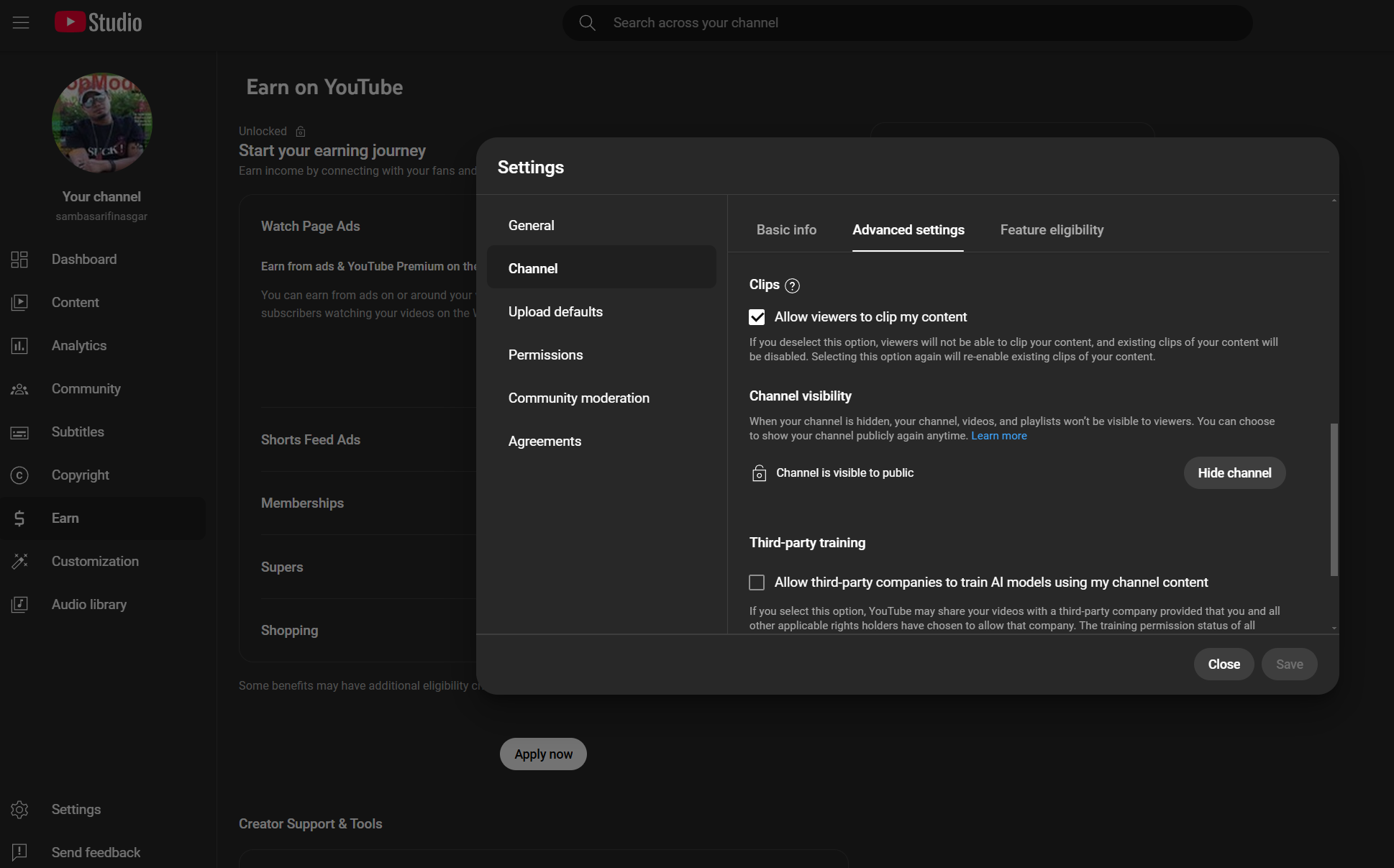Uncheck Allow viewers to clip my content
1394x868 pixels.
[x=757, y=317]
